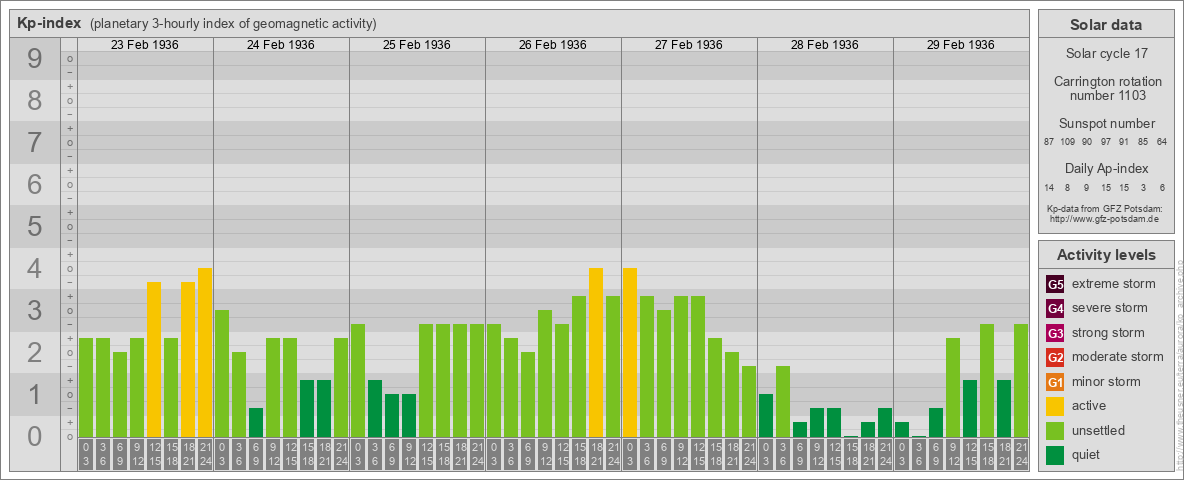Click the Daily Ap-index label
1184x480 pixels.
[1107, 168]
